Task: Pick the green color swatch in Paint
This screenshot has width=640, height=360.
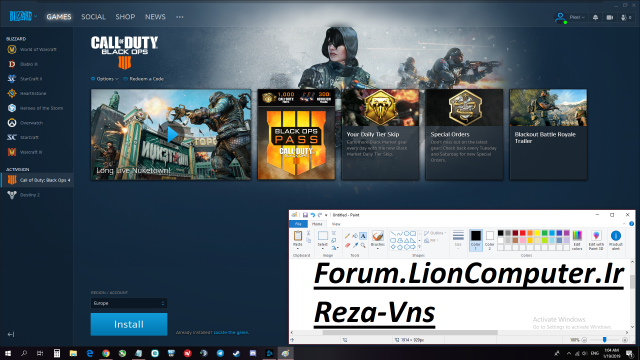Action: point(544,233)
